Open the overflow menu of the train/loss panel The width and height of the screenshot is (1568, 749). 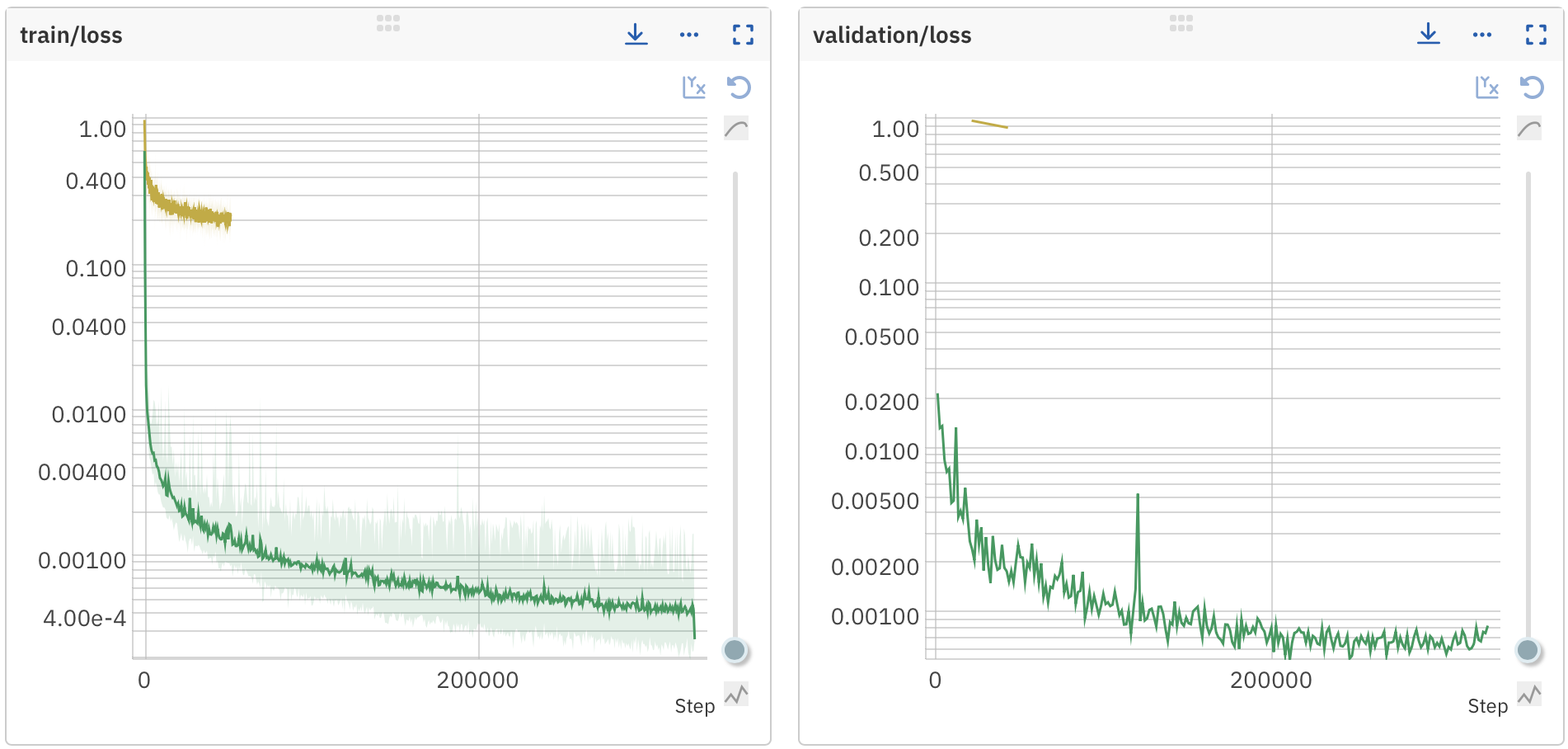point(689,34)
